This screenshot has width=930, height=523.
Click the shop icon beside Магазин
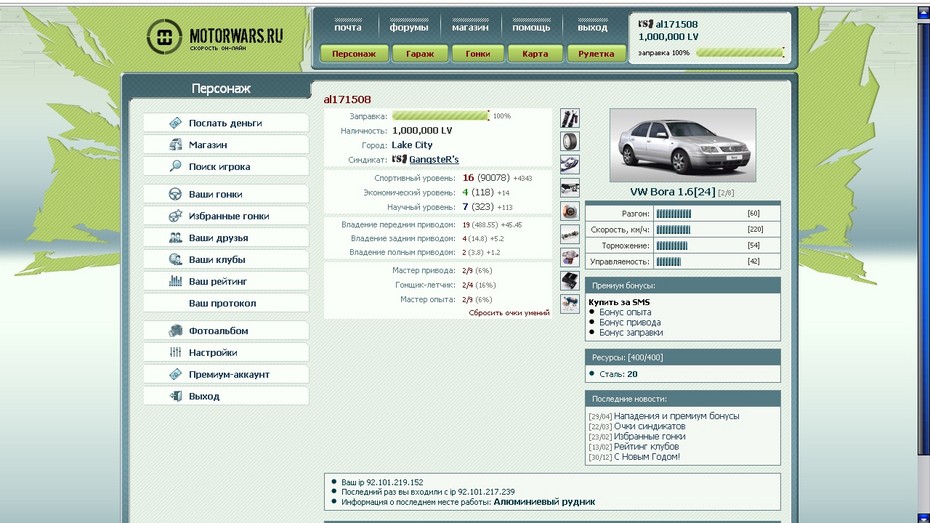(175, 145)
